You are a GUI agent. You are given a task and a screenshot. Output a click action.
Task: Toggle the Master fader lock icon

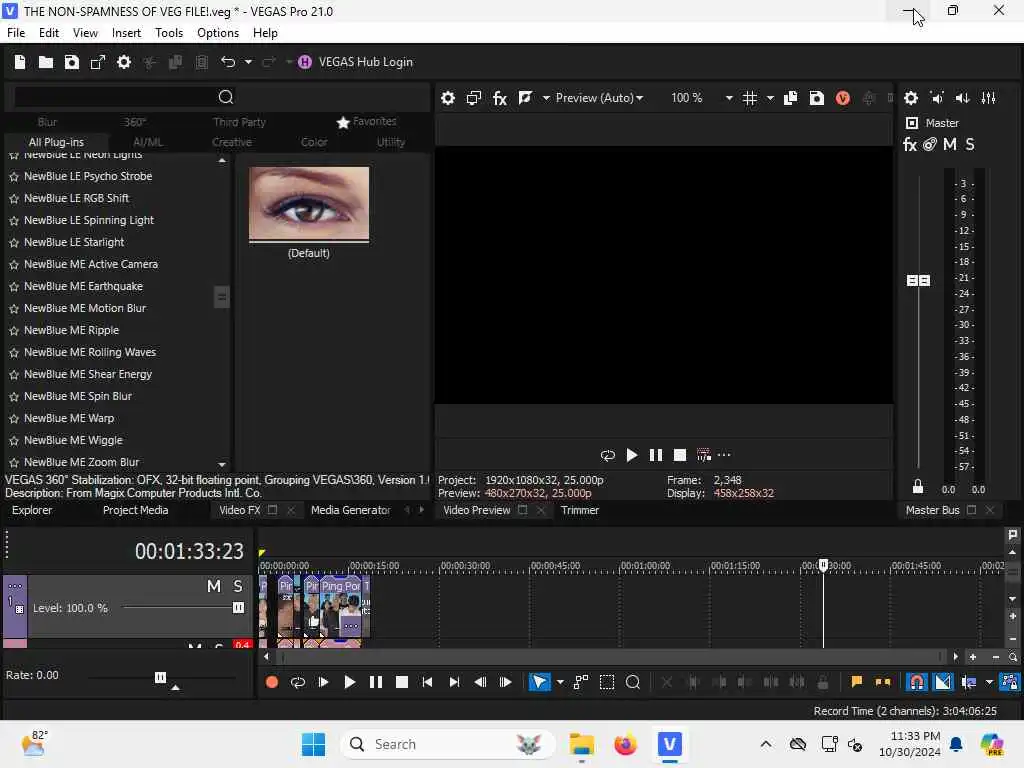tap(918, 487)
